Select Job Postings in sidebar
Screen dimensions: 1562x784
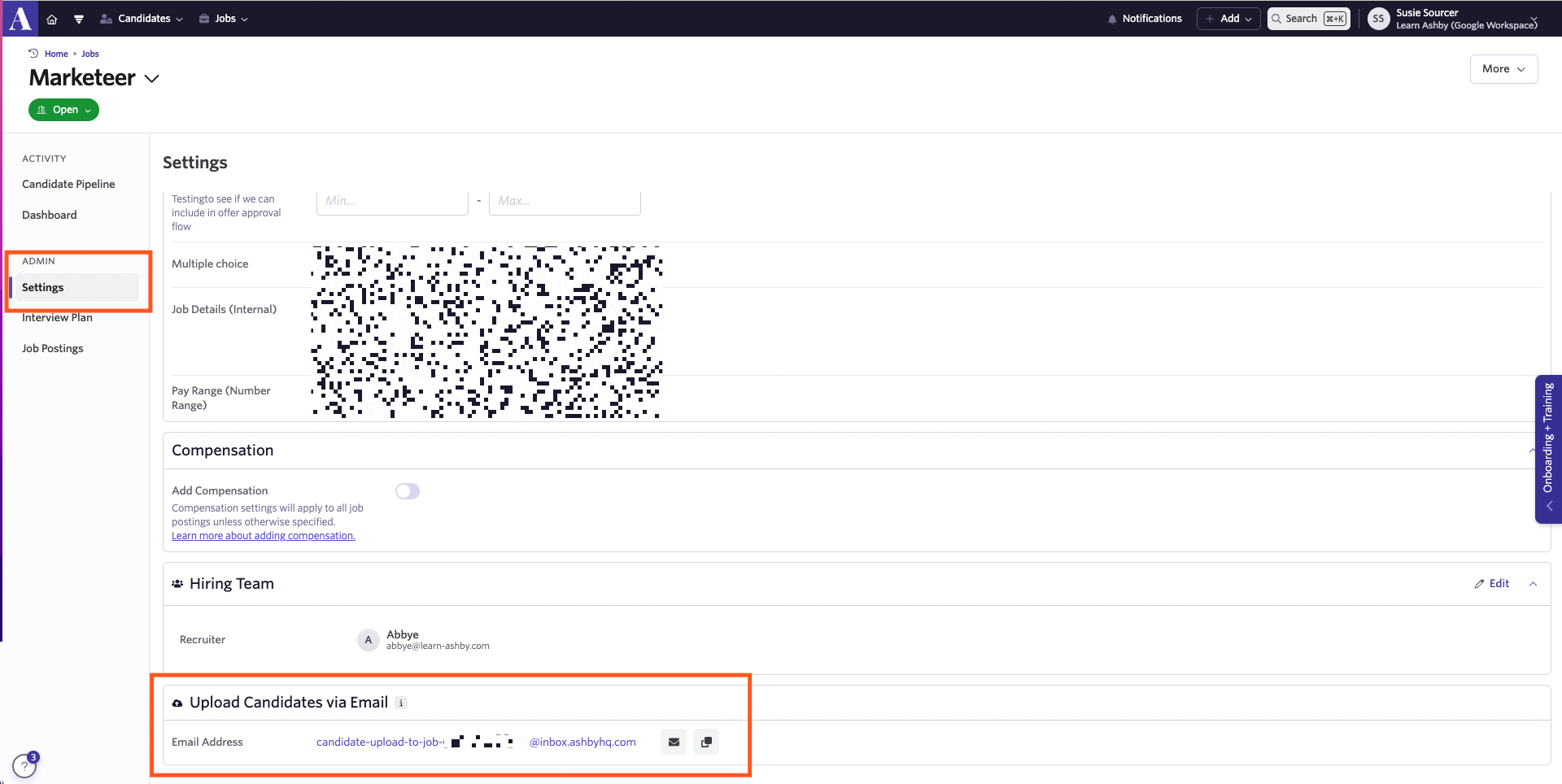pyautogui.click(x=53, y=348)
